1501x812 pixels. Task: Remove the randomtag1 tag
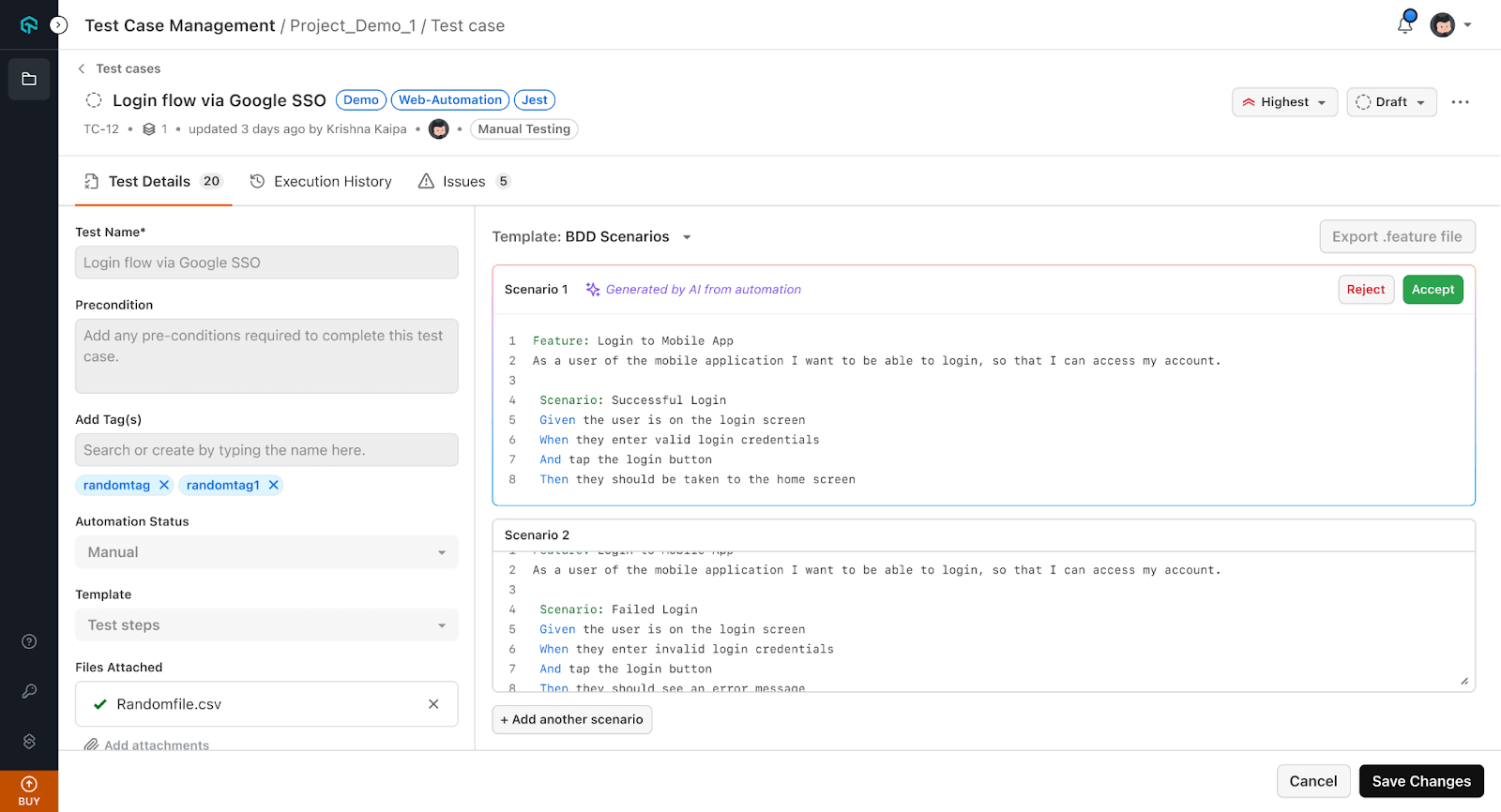pyautogui.click(x=274, y=485)
